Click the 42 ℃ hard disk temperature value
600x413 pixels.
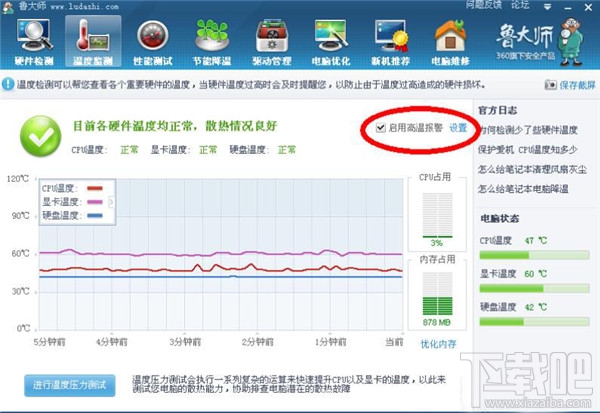click(536, 307)
